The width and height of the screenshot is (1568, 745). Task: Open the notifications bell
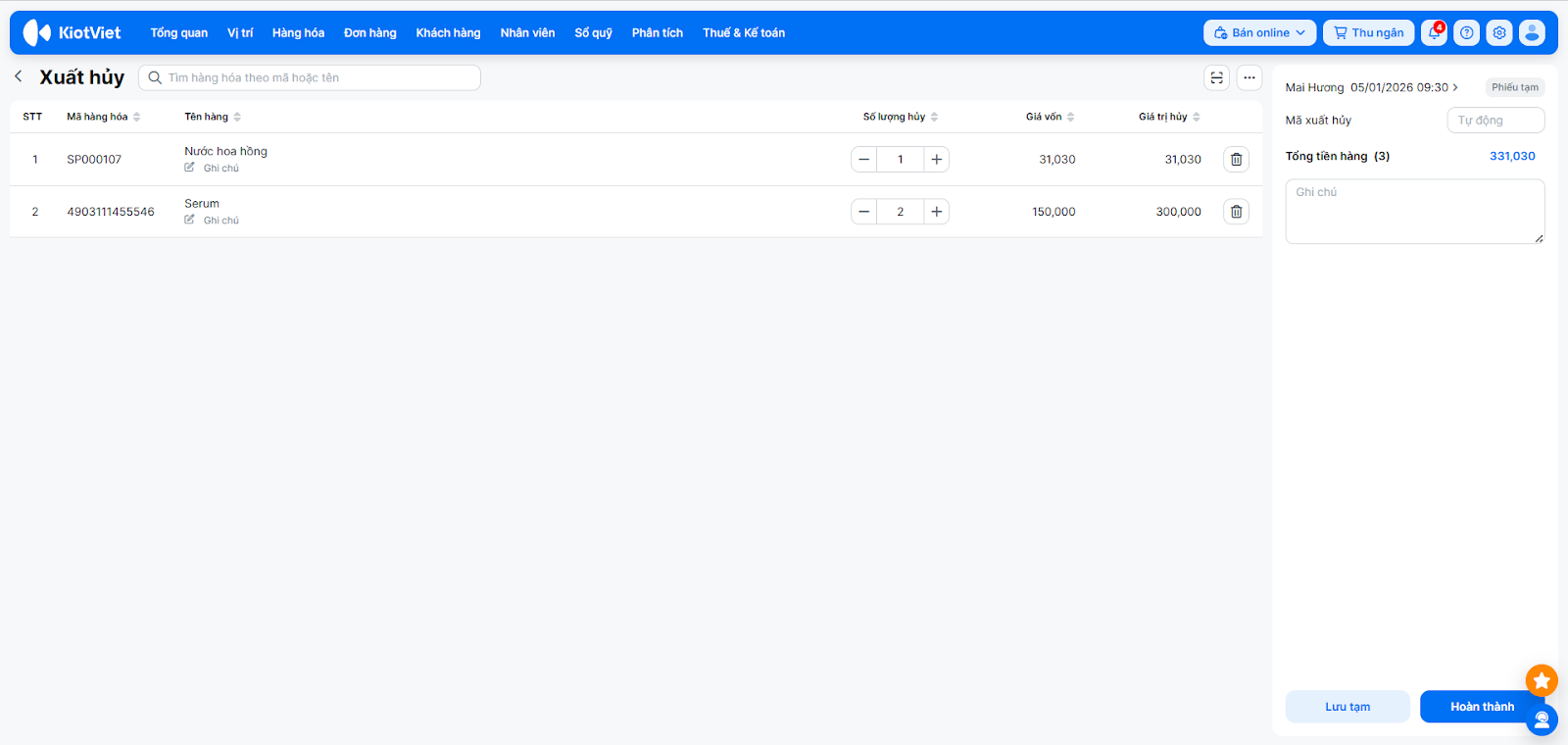pos(1434,32)
